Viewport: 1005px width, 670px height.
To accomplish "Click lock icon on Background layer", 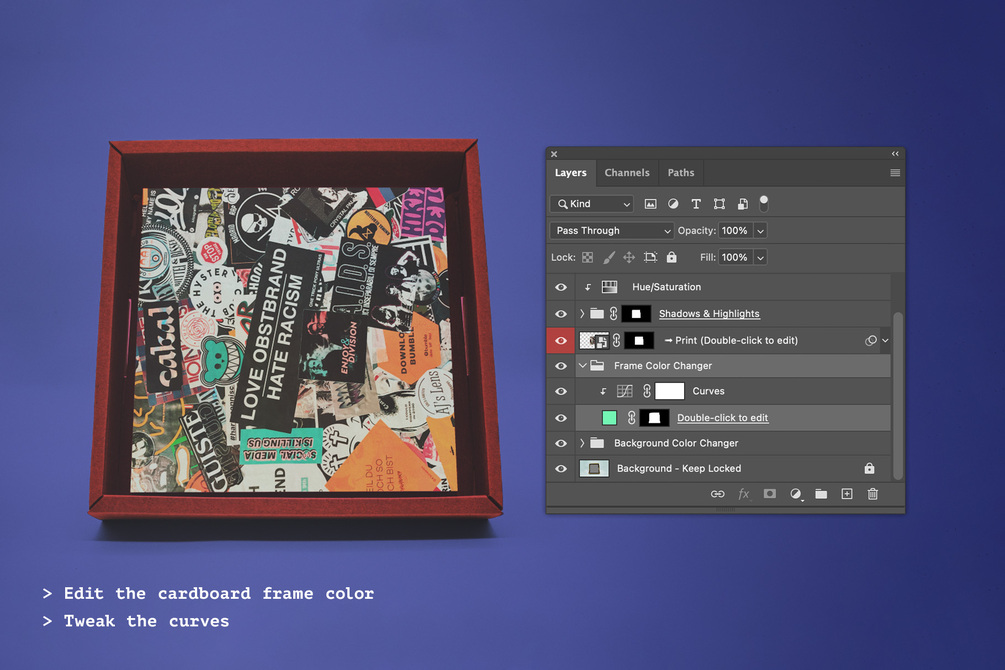I will pos(869,469).
